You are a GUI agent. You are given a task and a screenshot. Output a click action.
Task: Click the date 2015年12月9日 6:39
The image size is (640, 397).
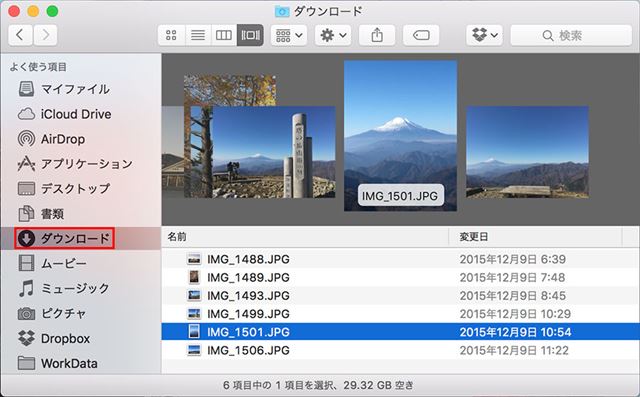click(x=513, y=259)
